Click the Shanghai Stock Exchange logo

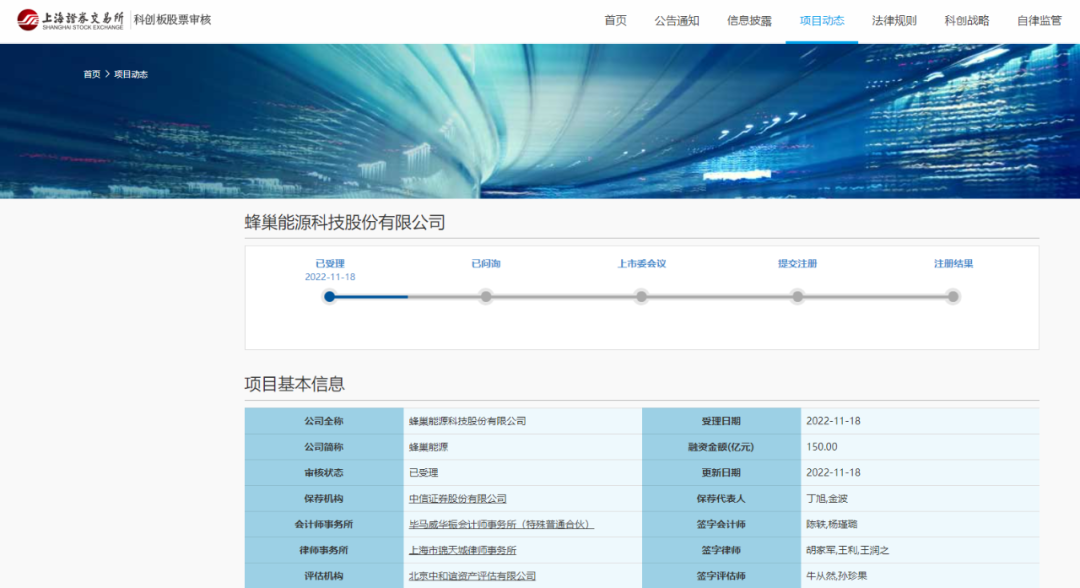[x=71, y=20]
